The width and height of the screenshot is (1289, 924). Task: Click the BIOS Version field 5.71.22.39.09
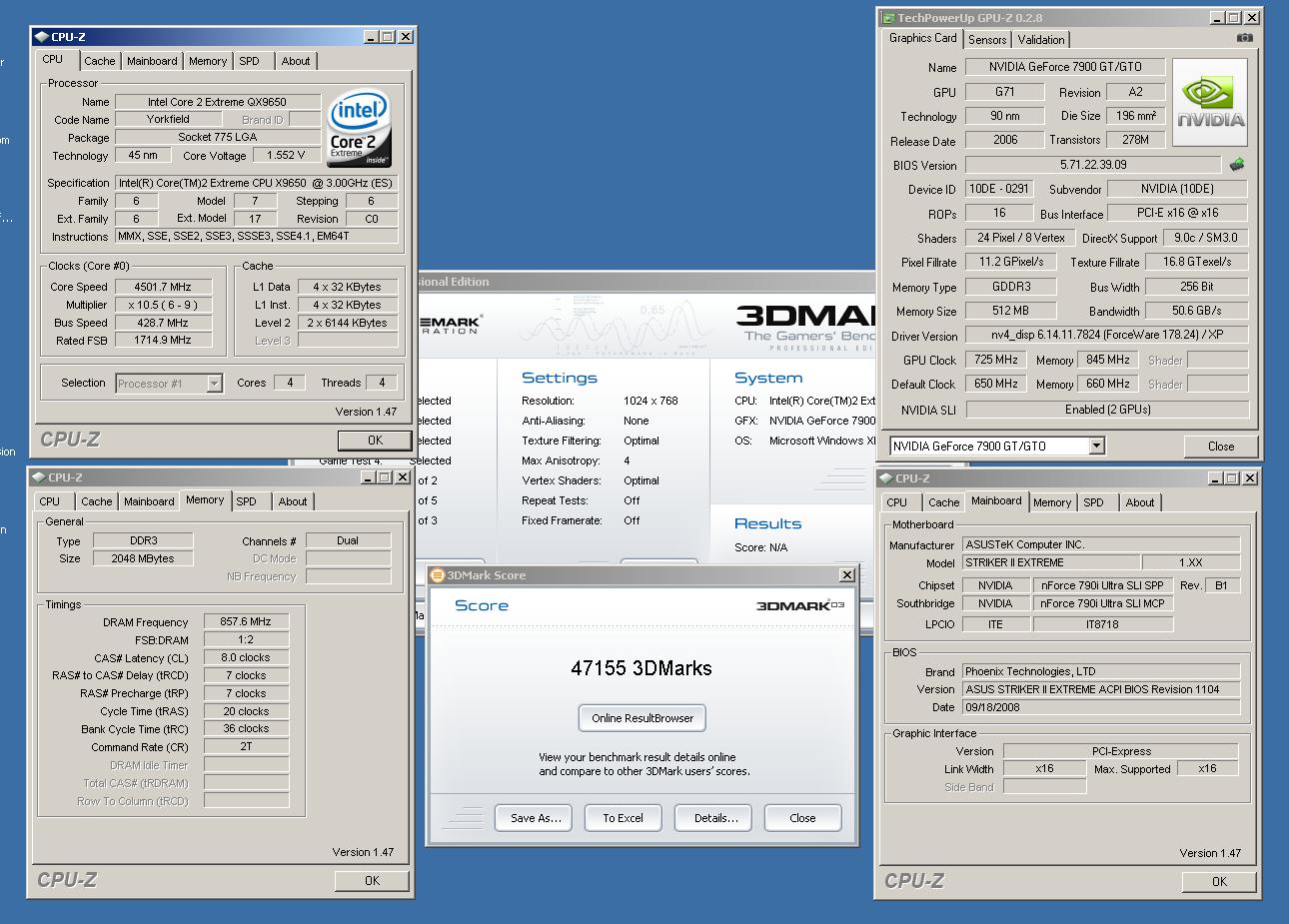pos(1093,165)
